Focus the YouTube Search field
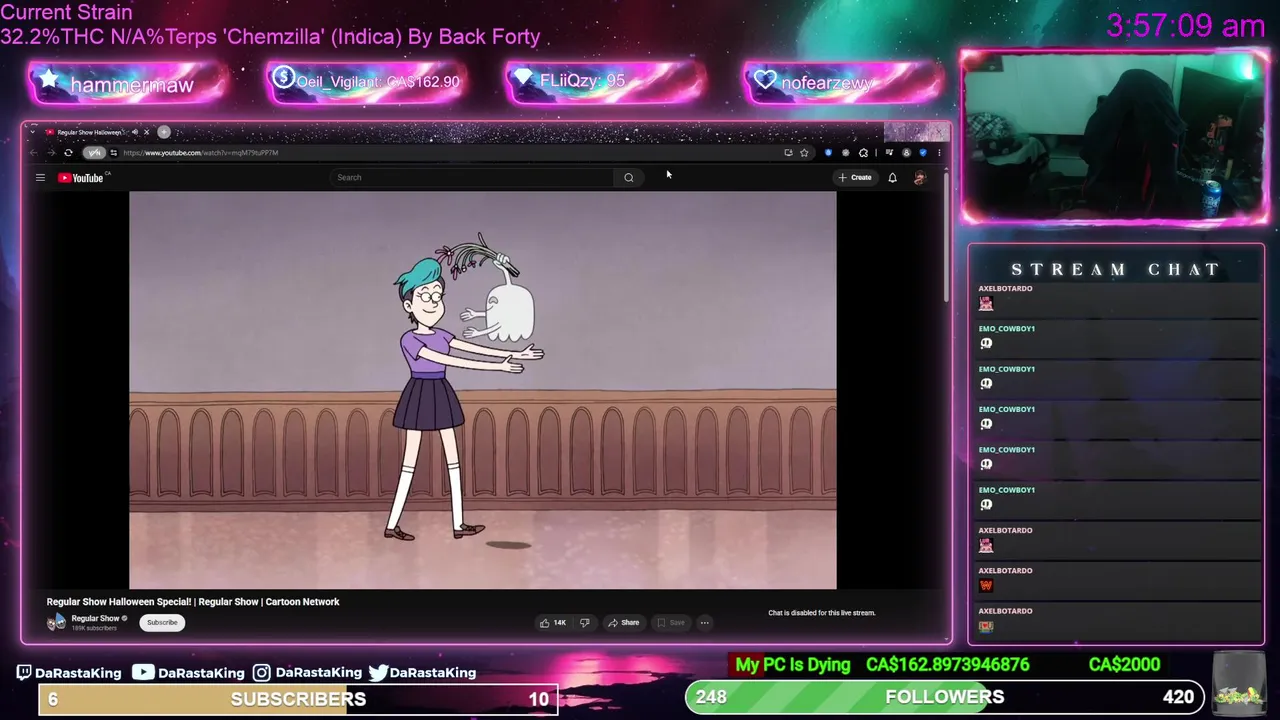Screen dimensions: 1280x720 pos(472,178)
